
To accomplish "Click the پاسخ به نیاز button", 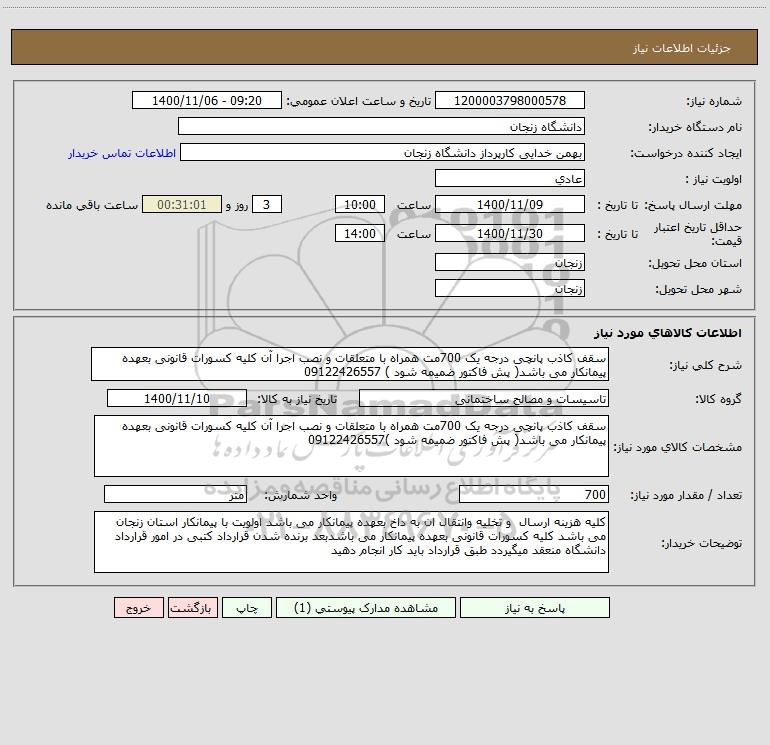I will (x=535, y=607).
